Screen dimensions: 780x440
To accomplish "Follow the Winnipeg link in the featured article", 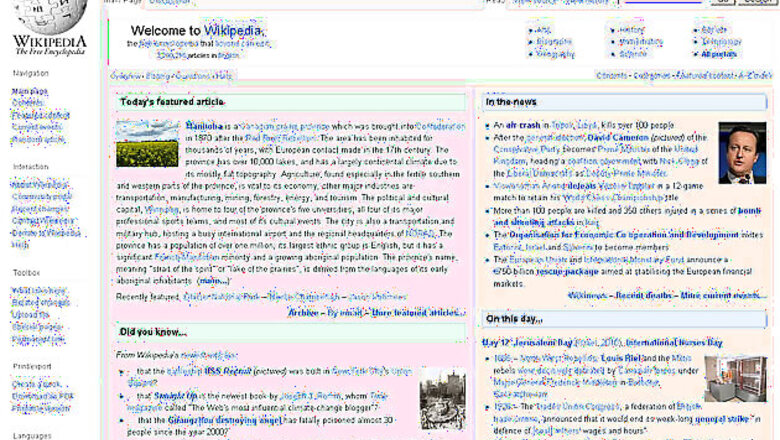I will coord(162,209).
